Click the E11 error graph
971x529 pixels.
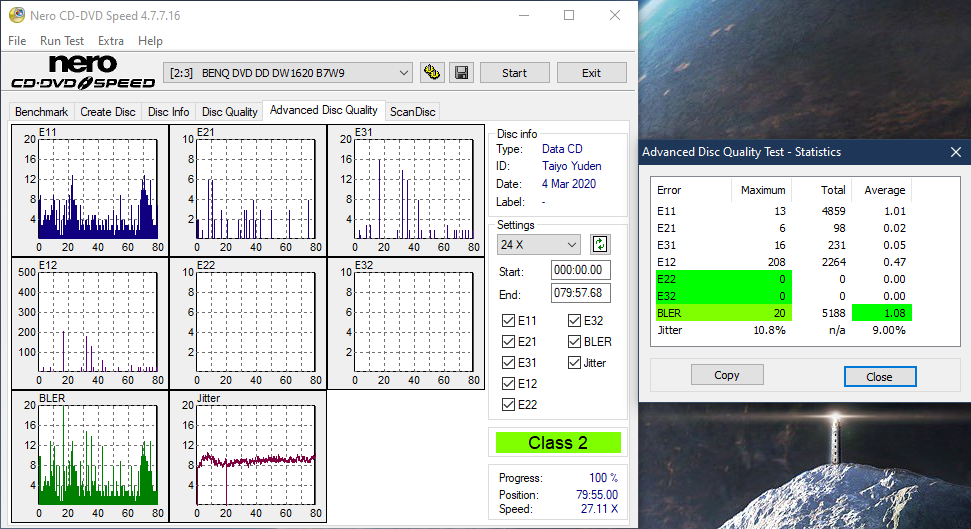click(x=90, y=191)
